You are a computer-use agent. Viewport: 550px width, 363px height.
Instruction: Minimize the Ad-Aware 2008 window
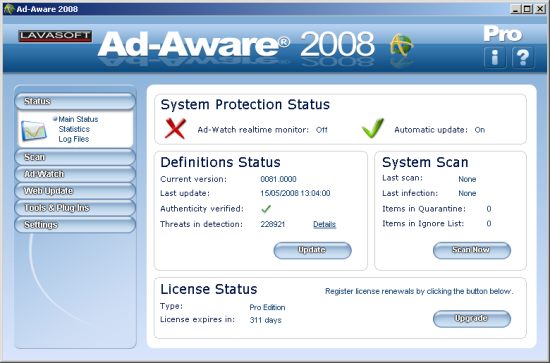(515, 9)
